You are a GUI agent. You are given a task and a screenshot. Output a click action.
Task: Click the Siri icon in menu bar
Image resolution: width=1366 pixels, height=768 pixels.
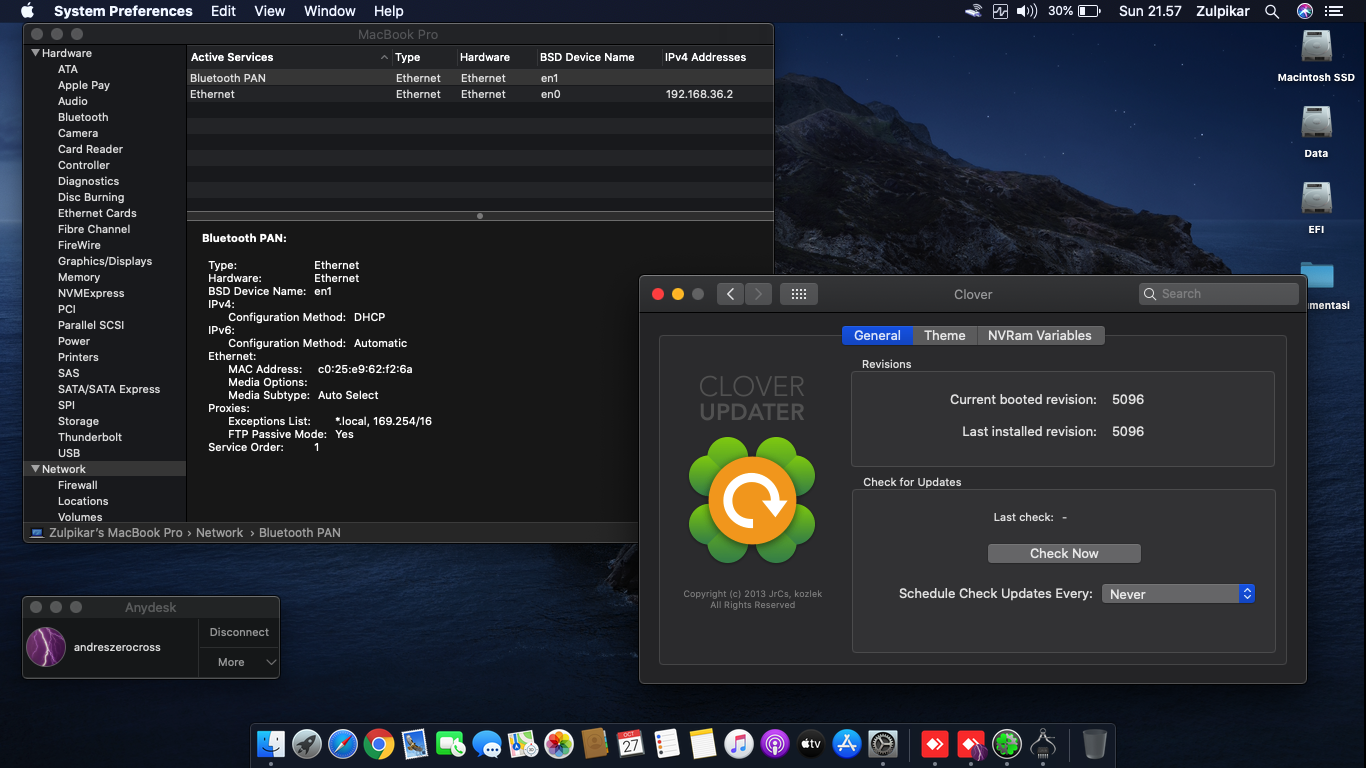tap(1304, 11)
